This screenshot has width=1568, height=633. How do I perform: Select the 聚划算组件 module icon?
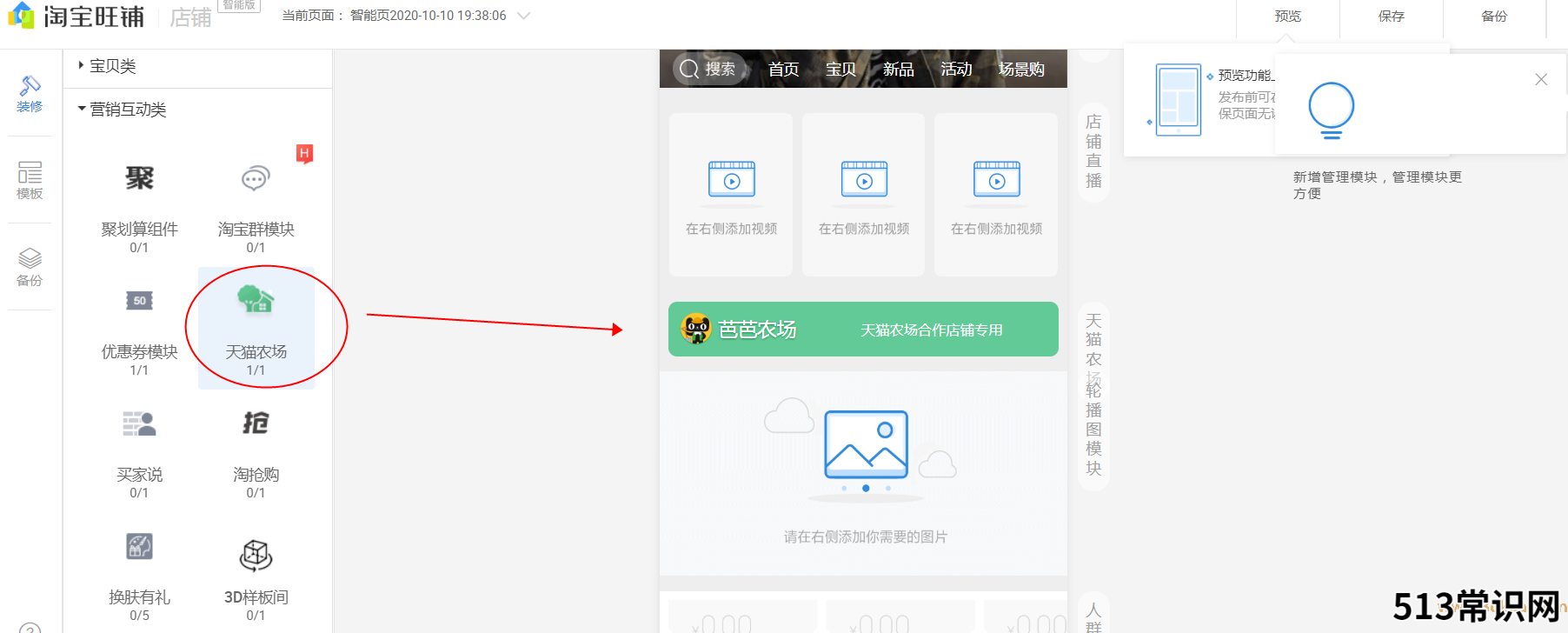139,178
